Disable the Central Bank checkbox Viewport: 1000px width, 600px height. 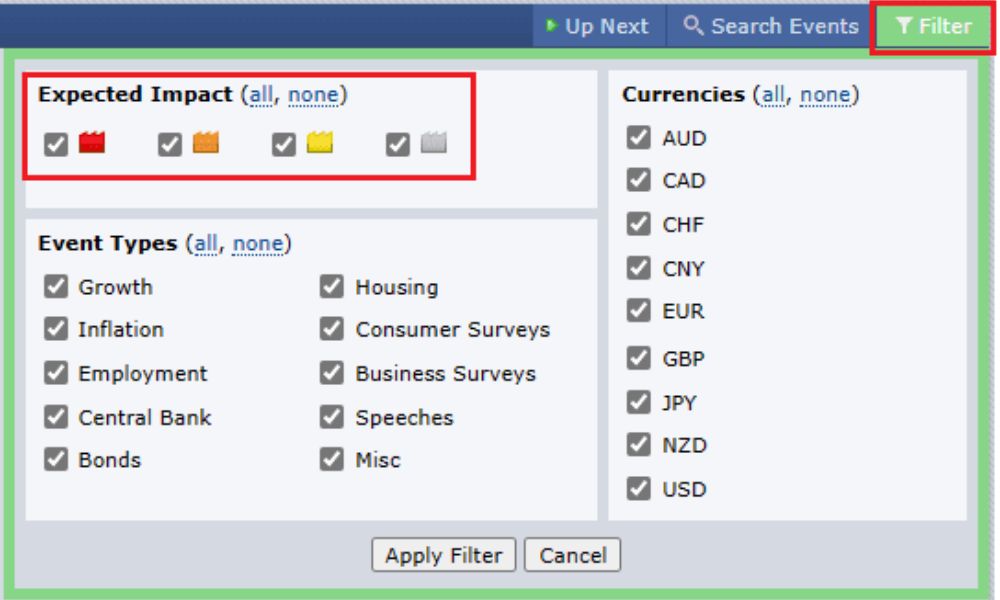click(x=56, y=417)
